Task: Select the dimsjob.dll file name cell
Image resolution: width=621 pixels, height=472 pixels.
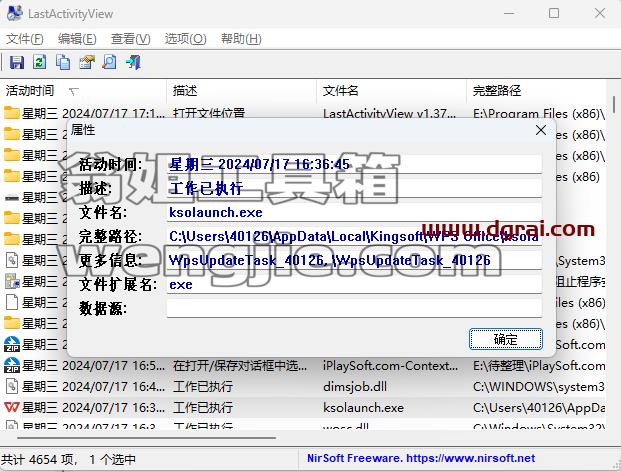Action: tap(355, 386)
